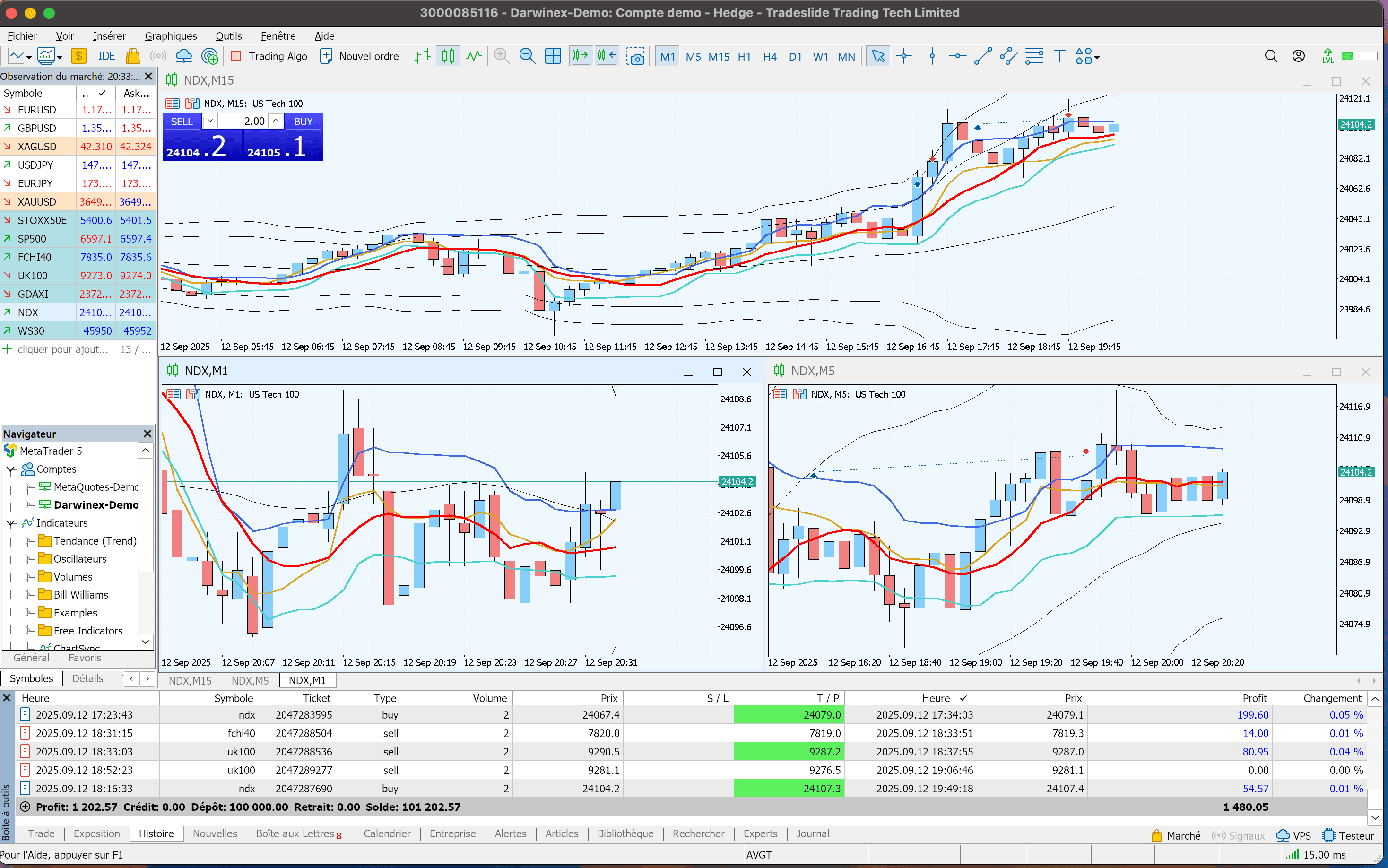Expand the Oscillateurs folder
This screenshot has height=868, width=1388.
(28, 559)
